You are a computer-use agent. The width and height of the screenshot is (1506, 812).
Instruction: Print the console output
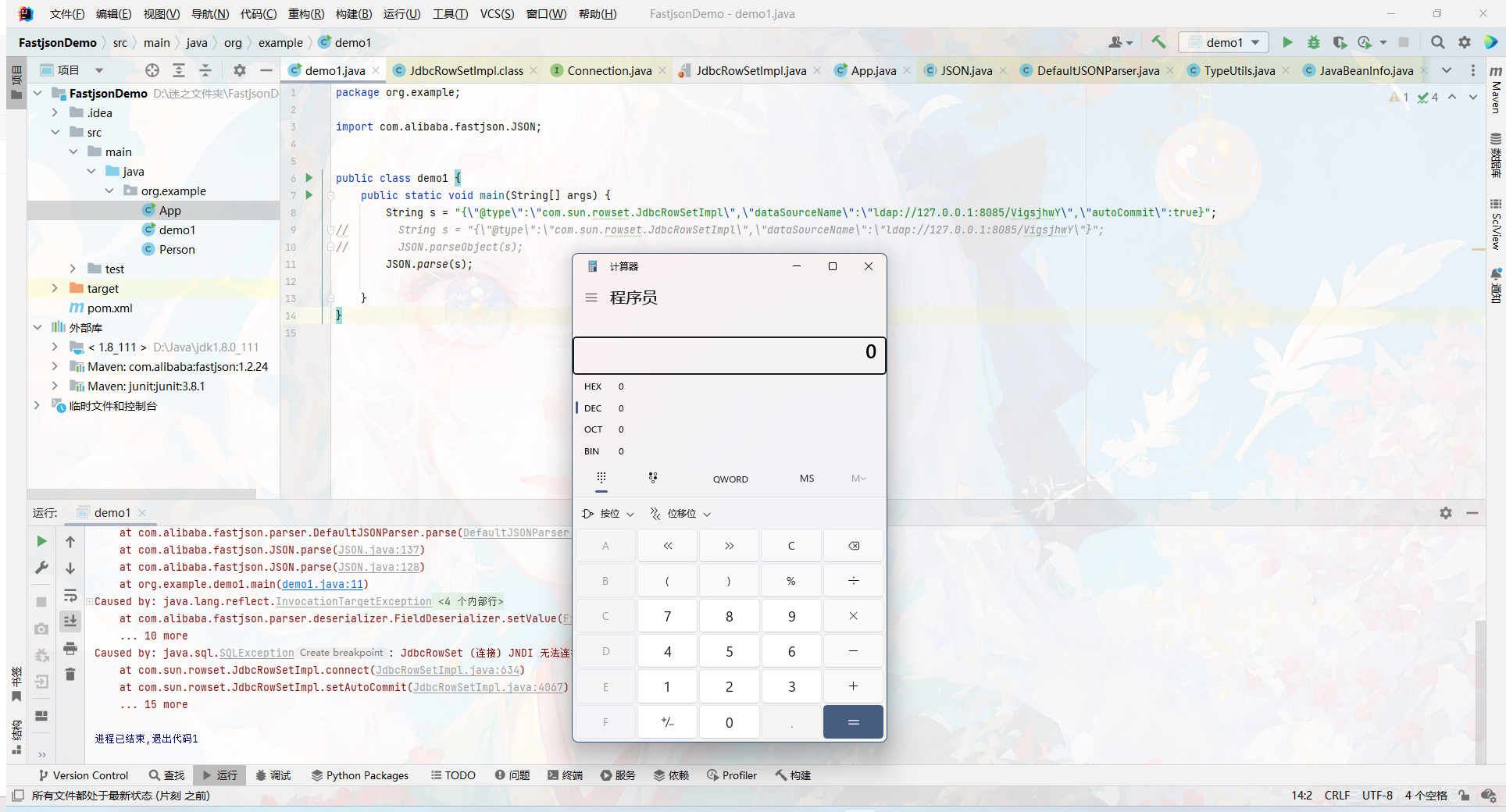coord(70,648)
